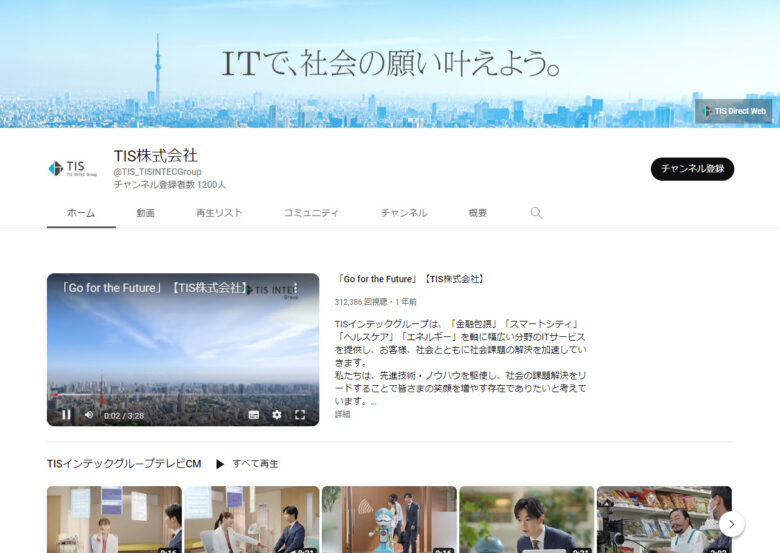
Task: Click the channel search magnifier icon
Action: pos(536,213)
